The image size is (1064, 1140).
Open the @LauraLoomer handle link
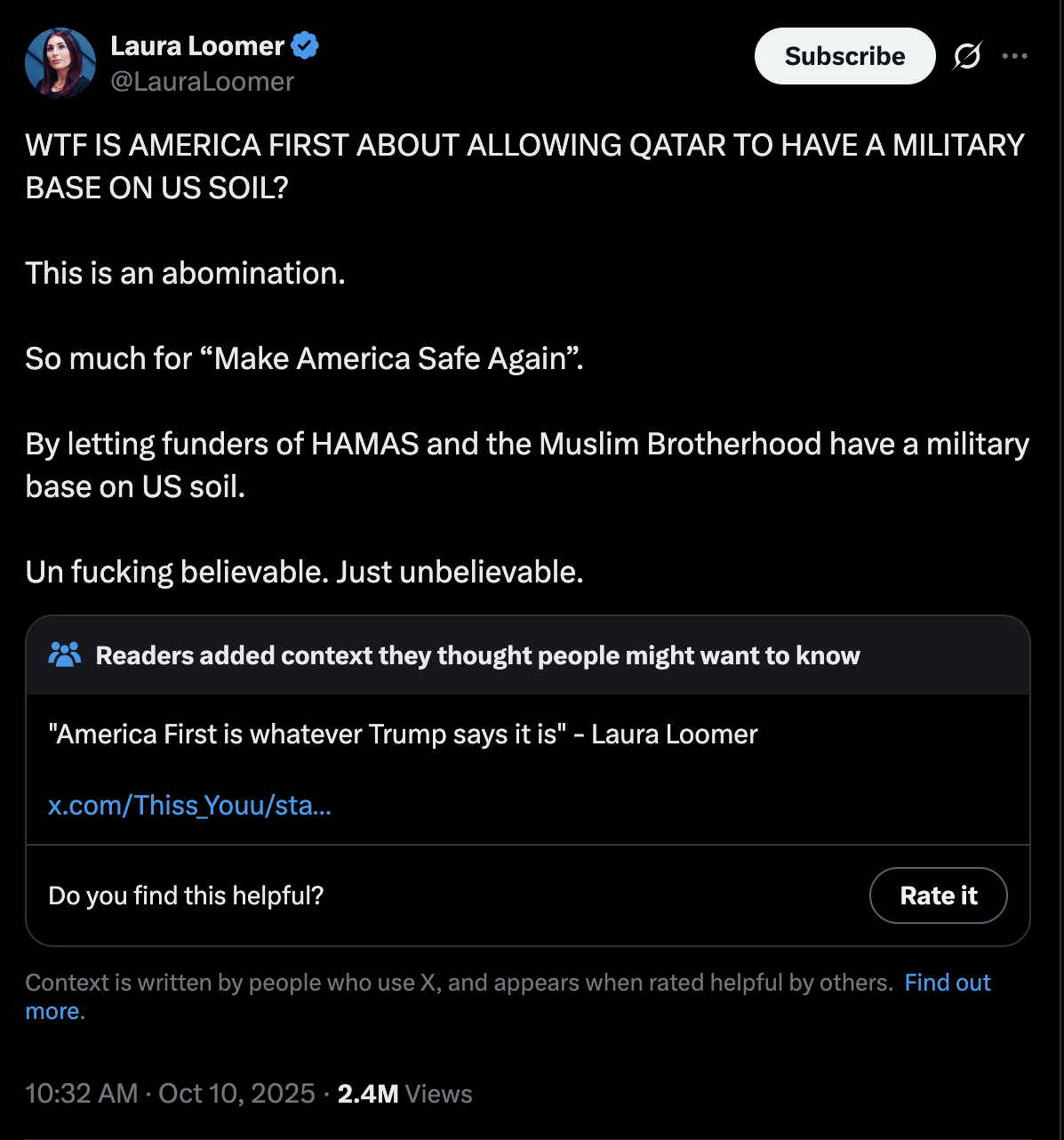click(202, 82)
